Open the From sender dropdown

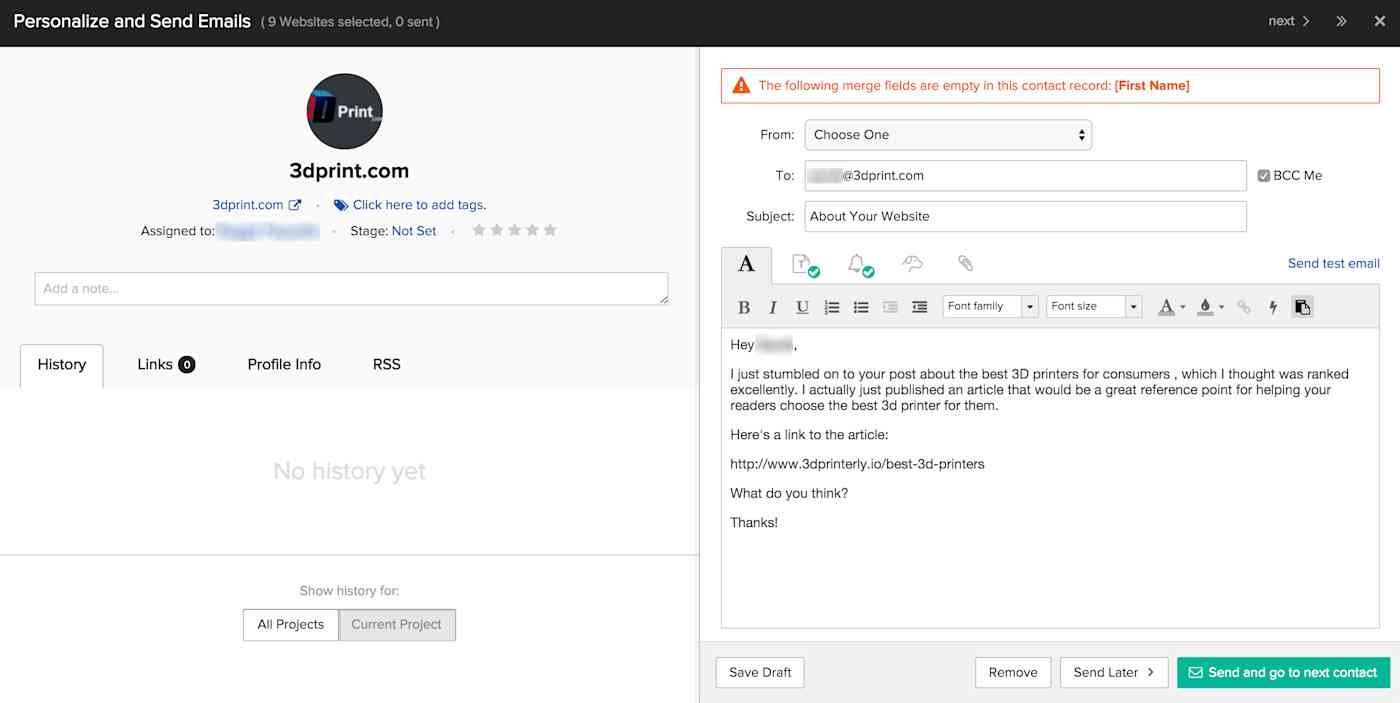click(947, 134)
